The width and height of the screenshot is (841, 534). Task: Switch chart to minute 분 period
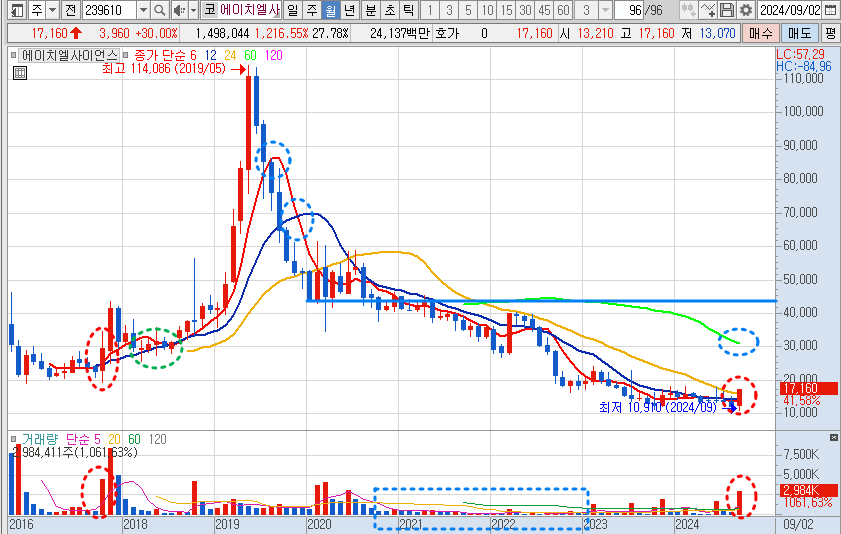pyautogui.click(x=371, y=10)
